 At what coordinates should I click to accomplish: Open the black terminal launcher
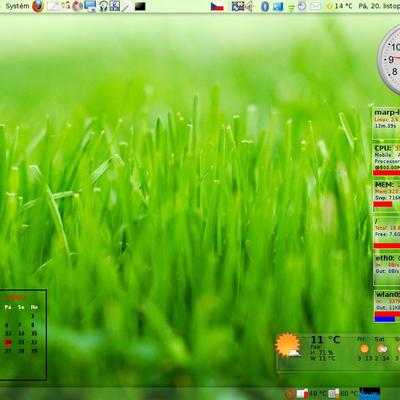tap(140, 6)
